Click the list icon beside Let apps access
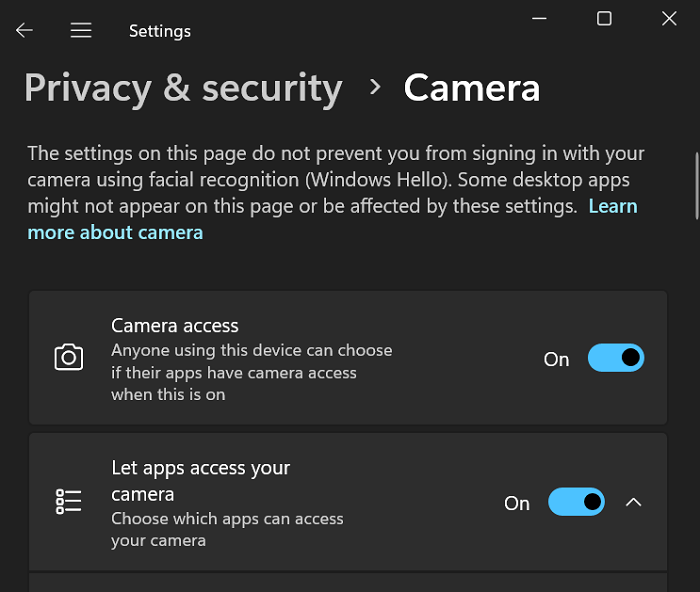This screenshot has height=592, width=700. click(68, 502)
